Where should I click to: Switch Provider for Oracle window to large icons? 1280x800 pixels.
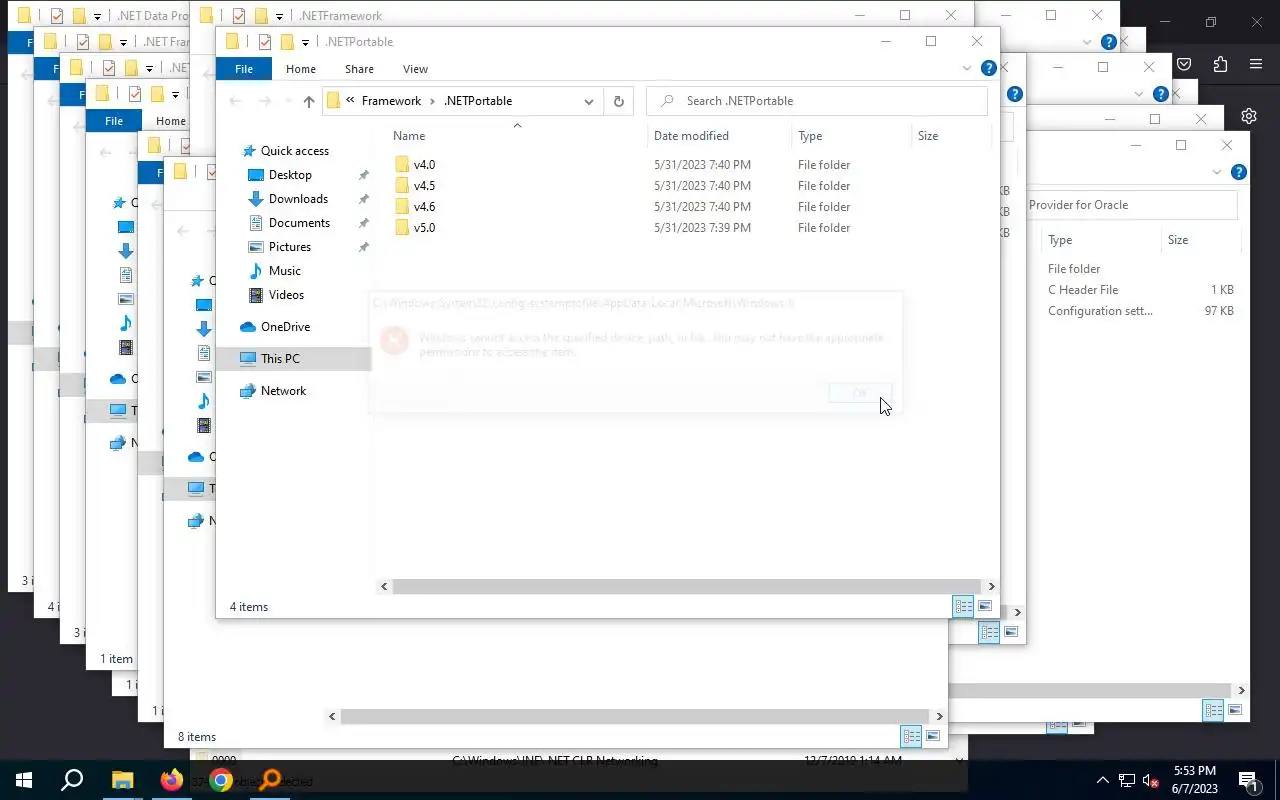click(1236, 711)
